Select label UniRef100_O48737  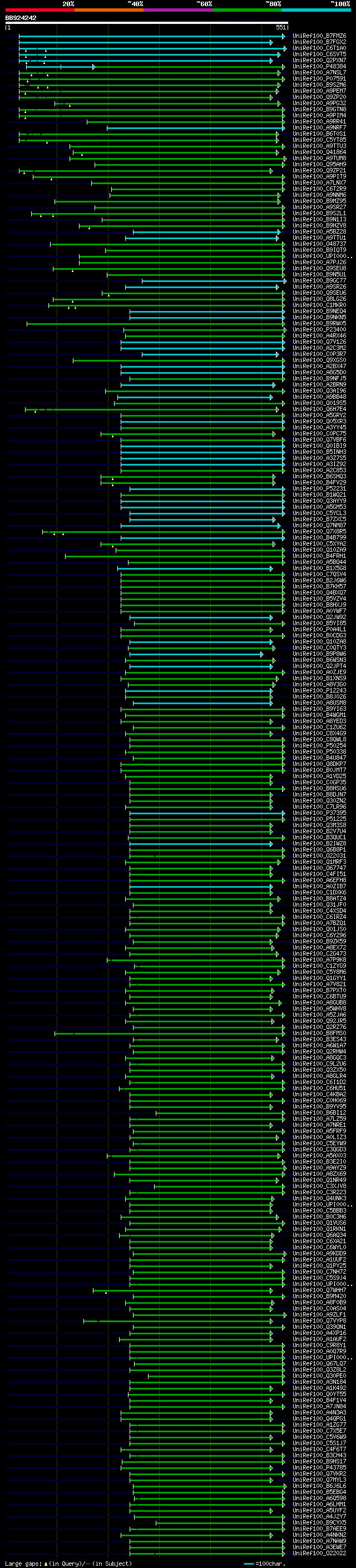coord(319,244)
